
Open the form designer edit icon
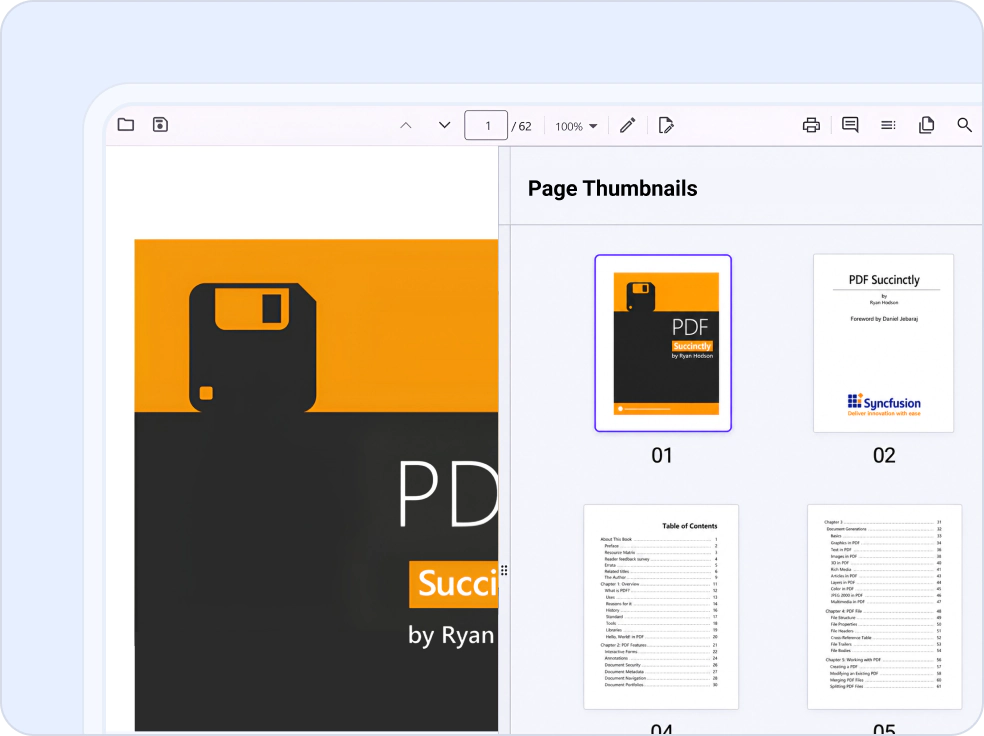(x=666, y=125)
